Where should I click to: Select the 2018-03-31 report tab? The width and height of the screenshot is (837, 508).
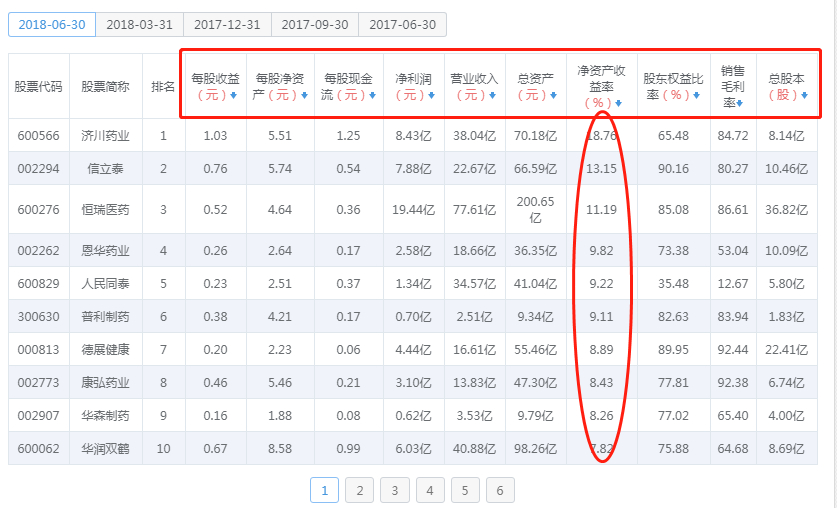[138, 25]
